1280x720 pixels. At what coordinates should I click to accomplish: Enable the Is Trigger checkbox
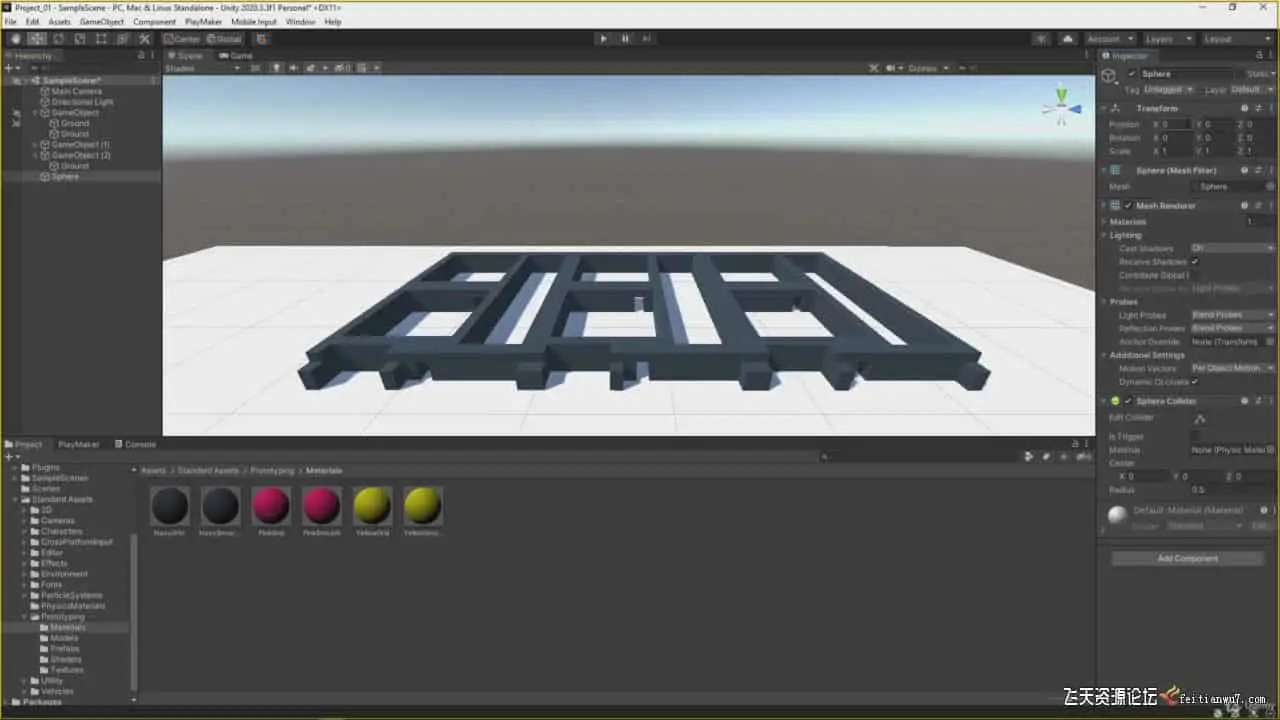click(x=1195, y=437)
